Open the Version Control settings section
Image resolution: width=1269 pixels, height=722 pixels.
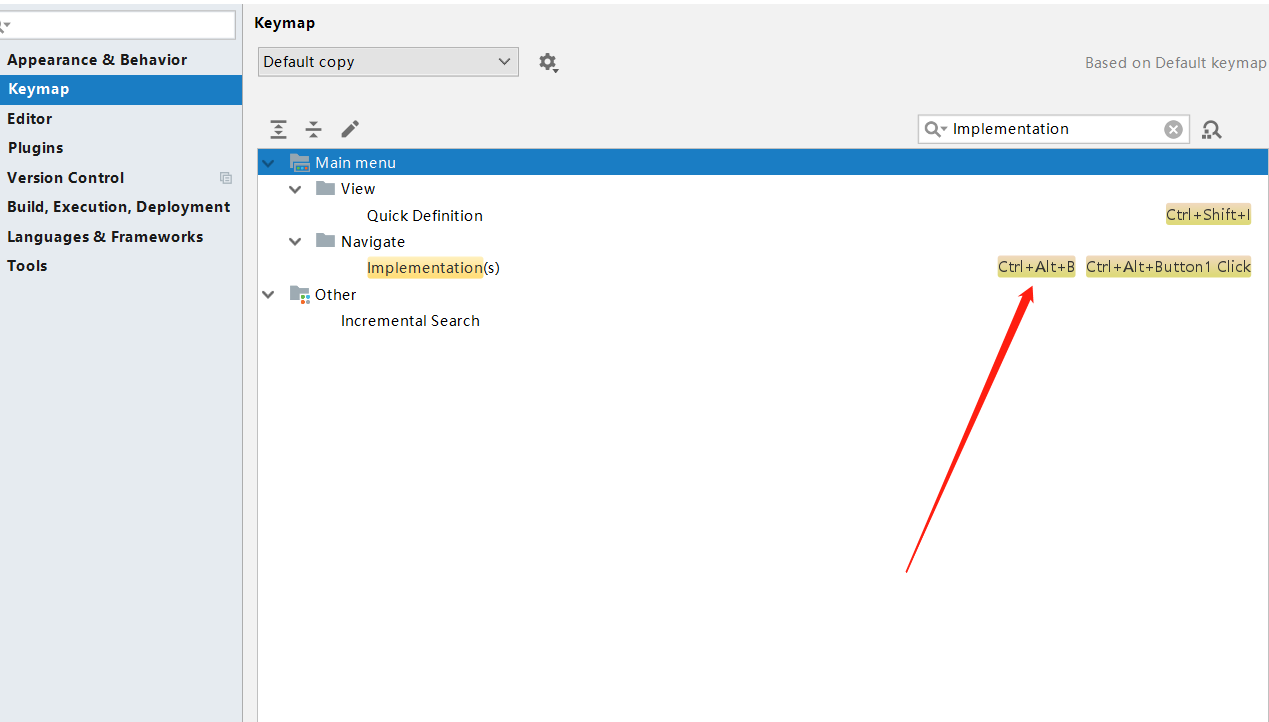point(66,178)
